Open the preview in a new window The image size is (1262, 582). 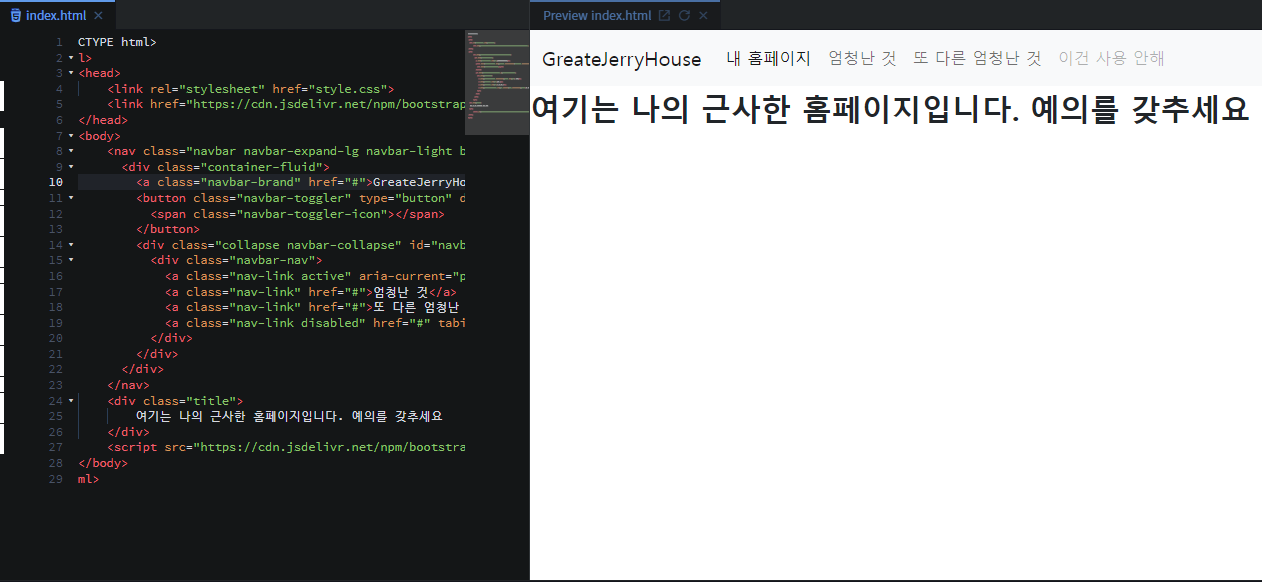663,15
